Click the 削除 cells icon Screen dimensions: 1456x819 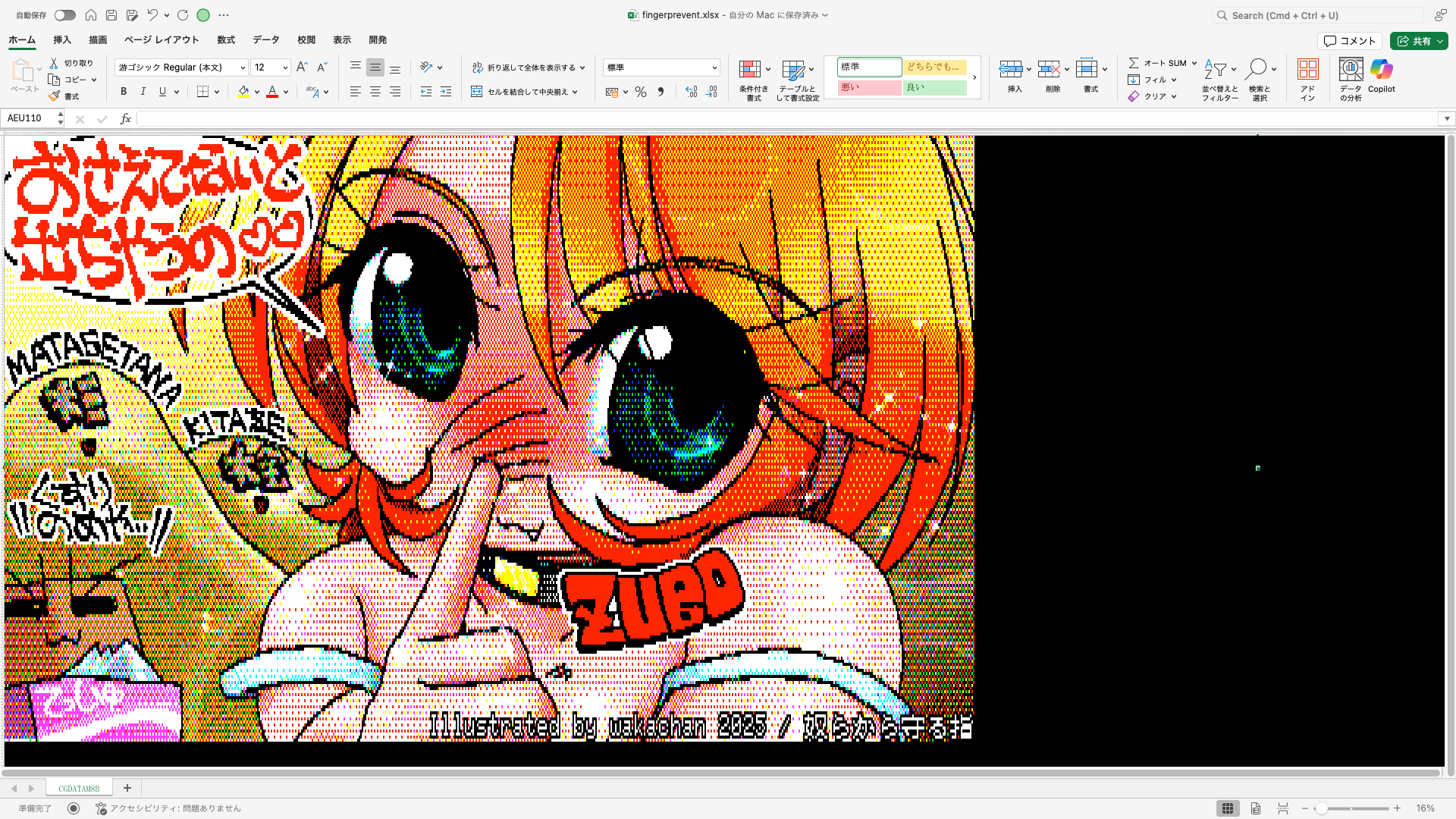coord(1049,70)
